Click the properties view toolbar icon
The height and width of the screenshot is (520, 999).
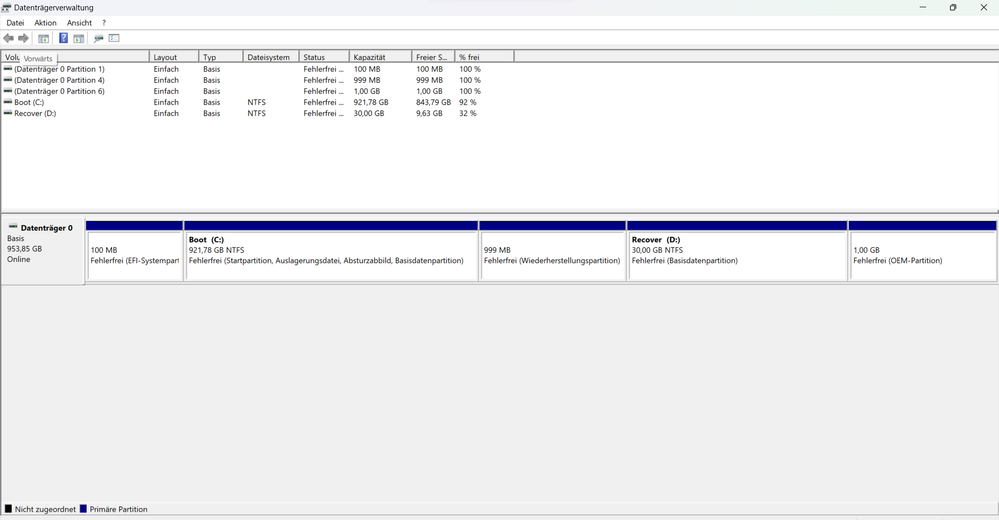click(114, 39)
